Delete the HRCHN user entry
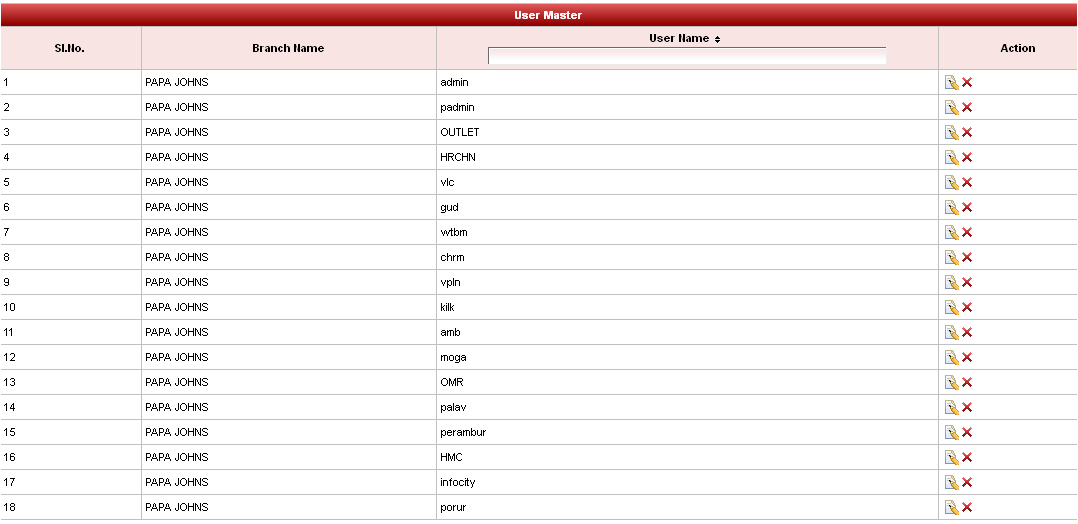This screenshot has height=524, width=1078. (967, 157)
